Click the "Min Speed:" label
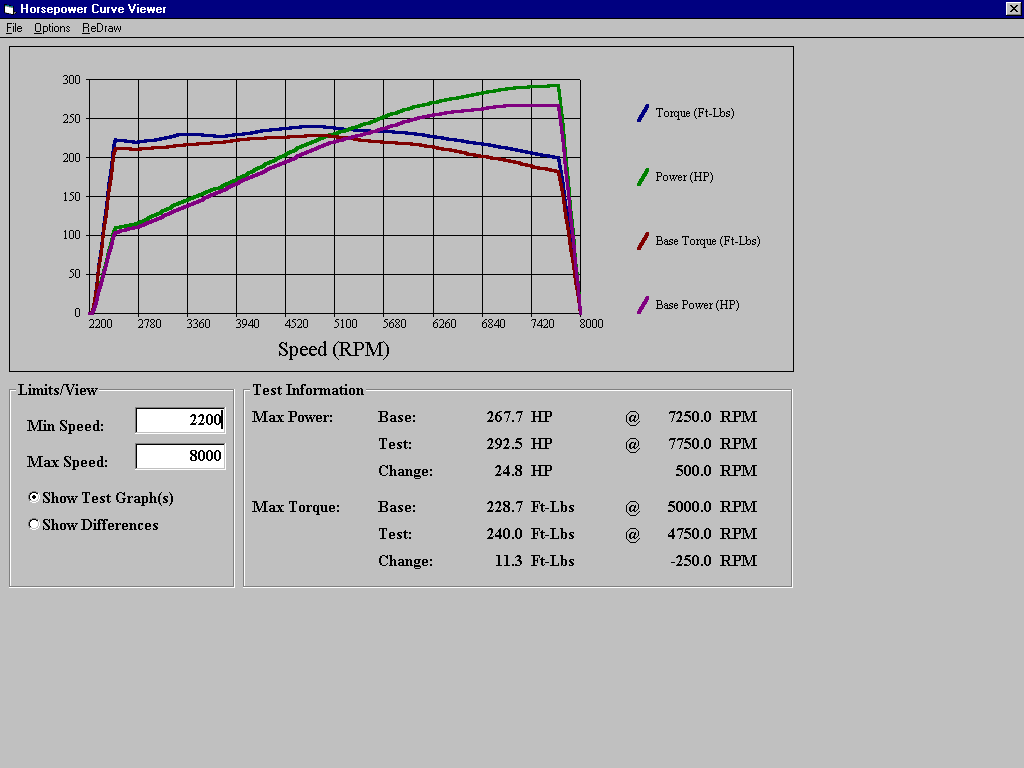 tap(65, 426)
